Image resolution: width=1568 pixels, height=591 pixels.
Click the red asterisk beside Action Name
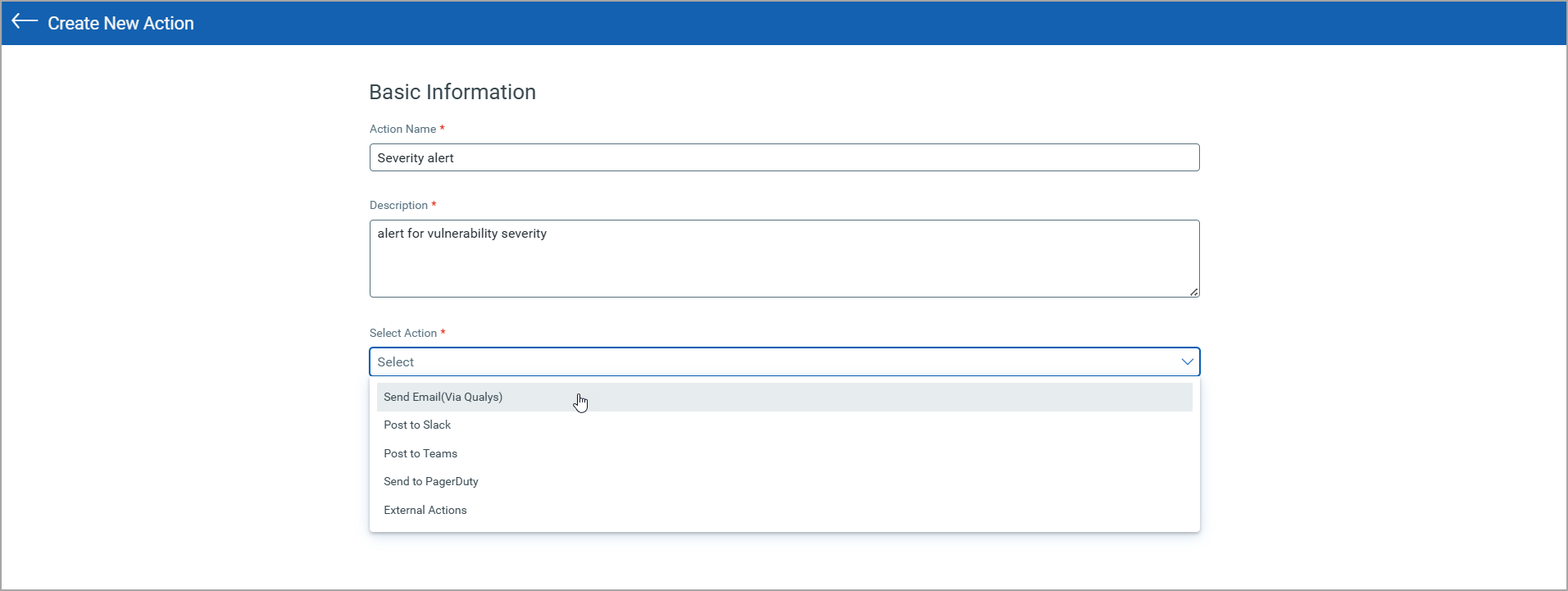click(x=442, y=128)
